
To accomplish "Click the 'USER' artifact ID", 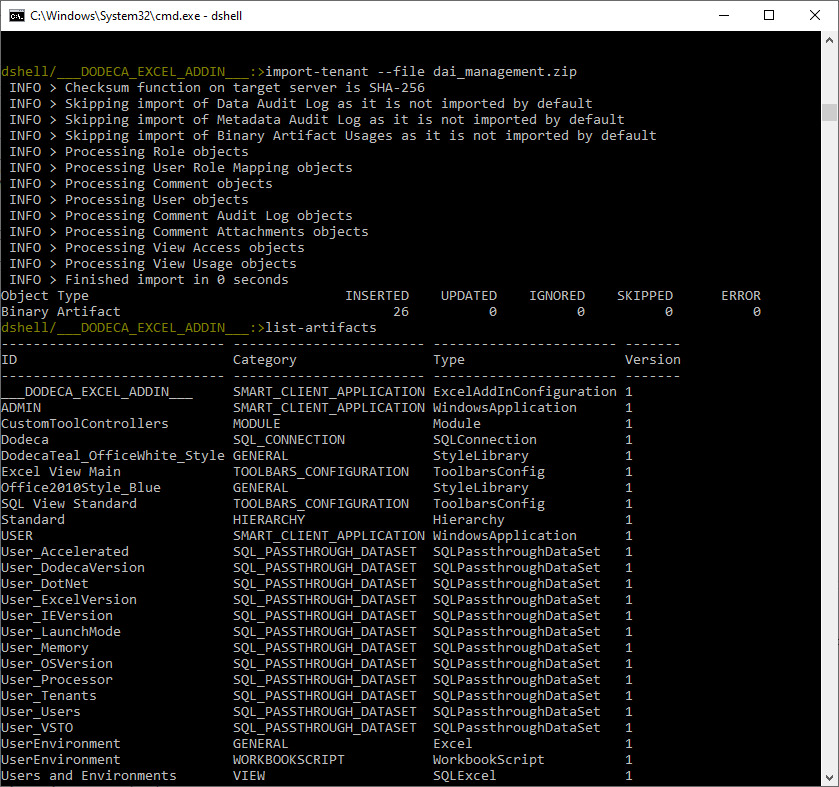I will [17, 536].
